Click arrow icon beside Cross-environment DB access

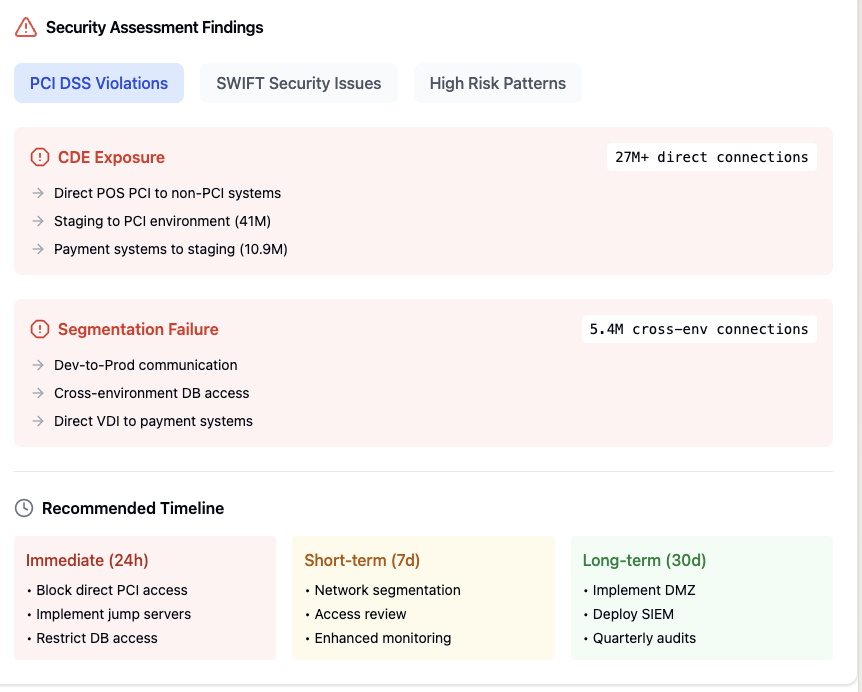tap(38, 393)
